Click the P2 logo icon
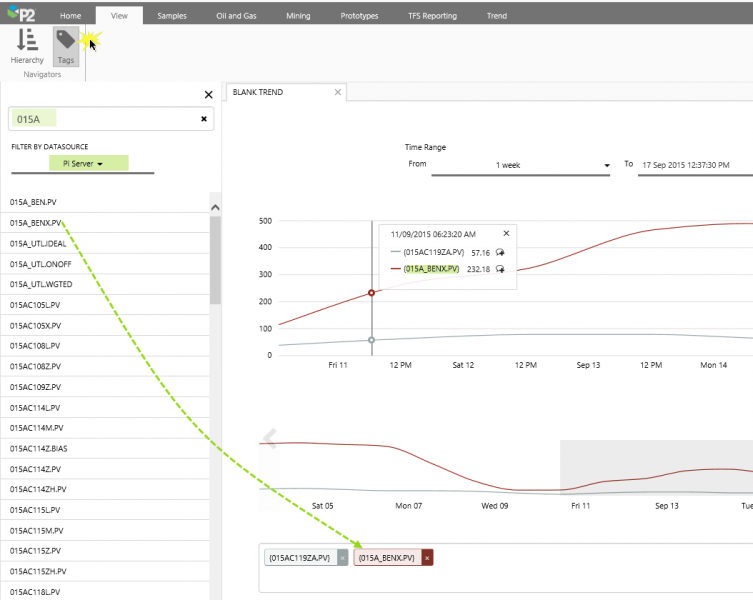Viewport: 753px width, 600px height. [22, 14]
